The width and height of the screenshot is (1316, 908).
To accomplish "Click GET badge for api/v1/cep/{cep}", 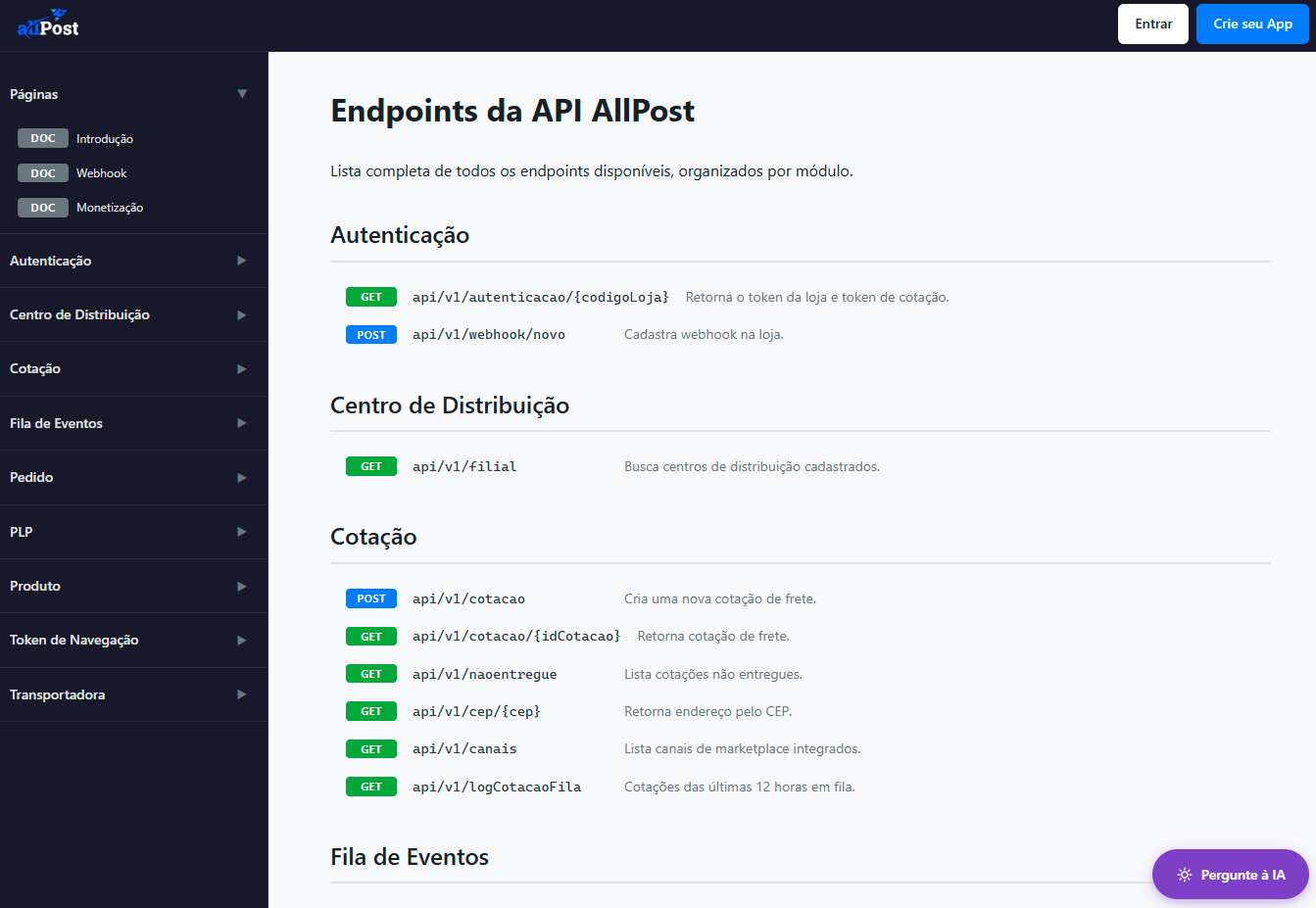I will click(371, 711).
